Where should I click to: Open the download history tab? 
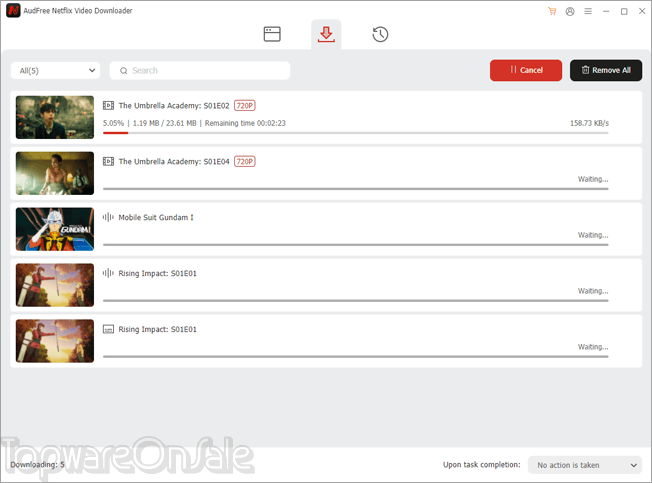coord(380,34)
